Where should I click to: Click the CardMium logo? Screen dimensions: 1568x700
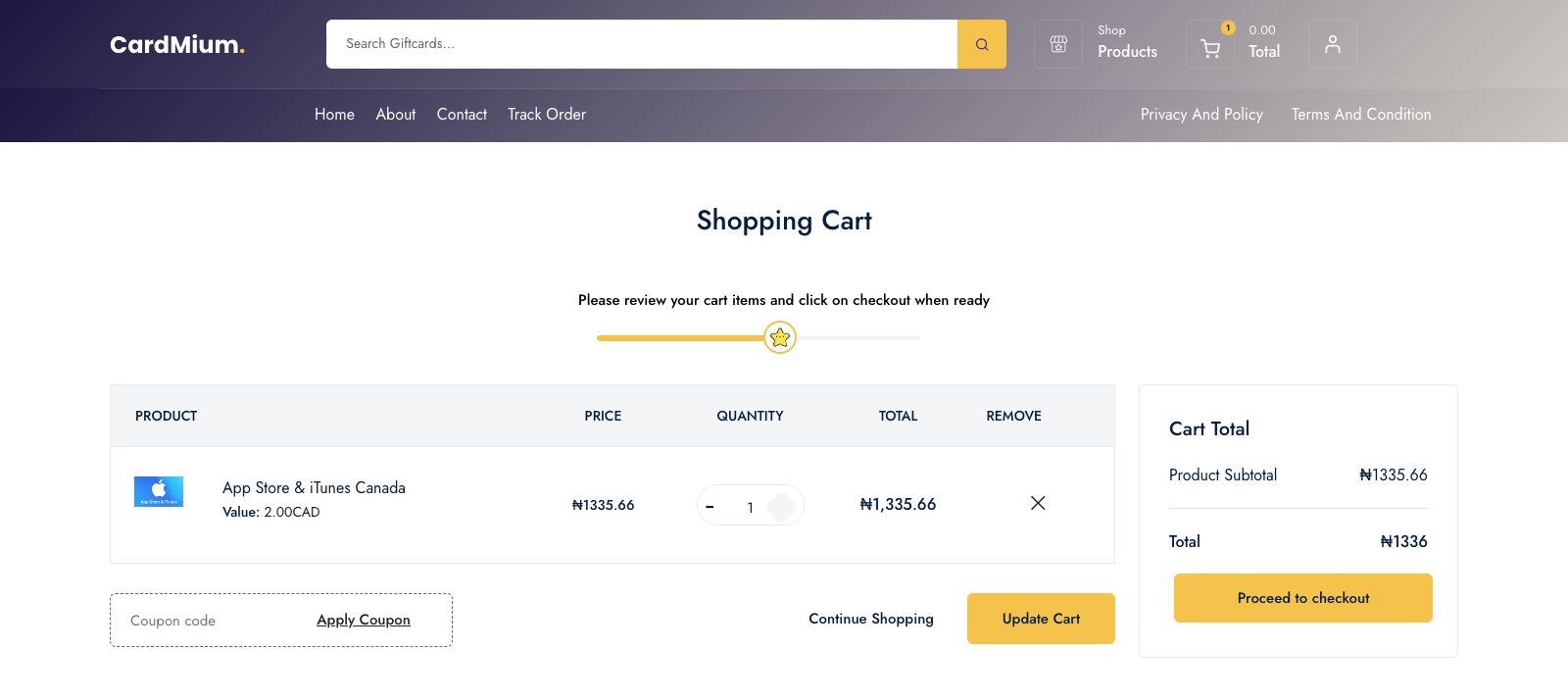175,43
